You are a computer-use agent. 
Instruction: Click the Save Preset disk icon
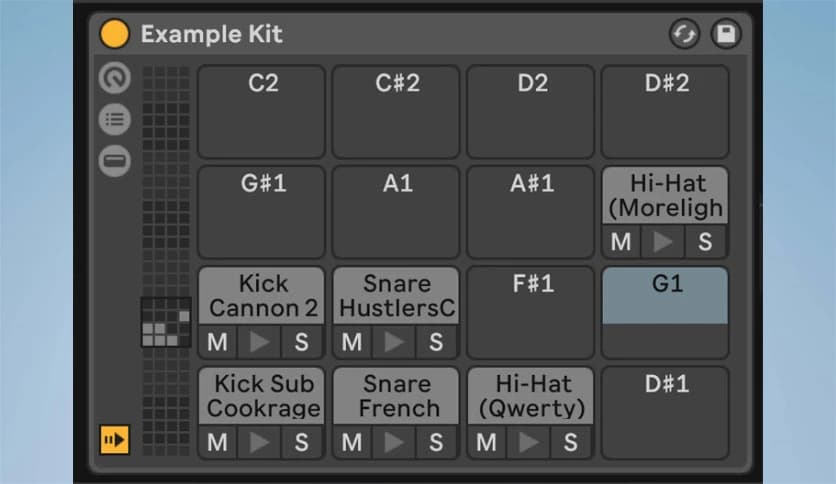tap(726, 34)
